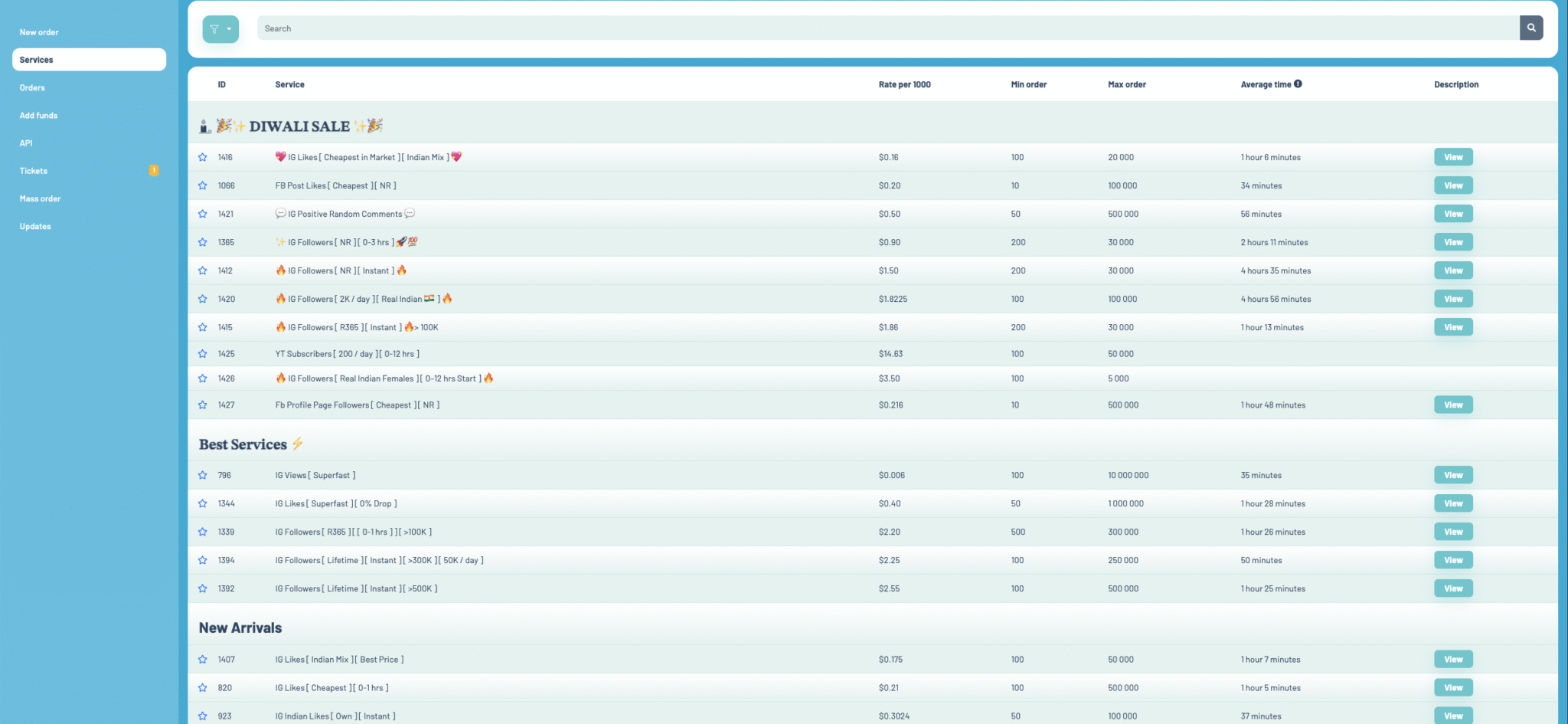Open the API sidebar link
The height and width of the screenshot is (724, 1568).
tap(26, 143)
